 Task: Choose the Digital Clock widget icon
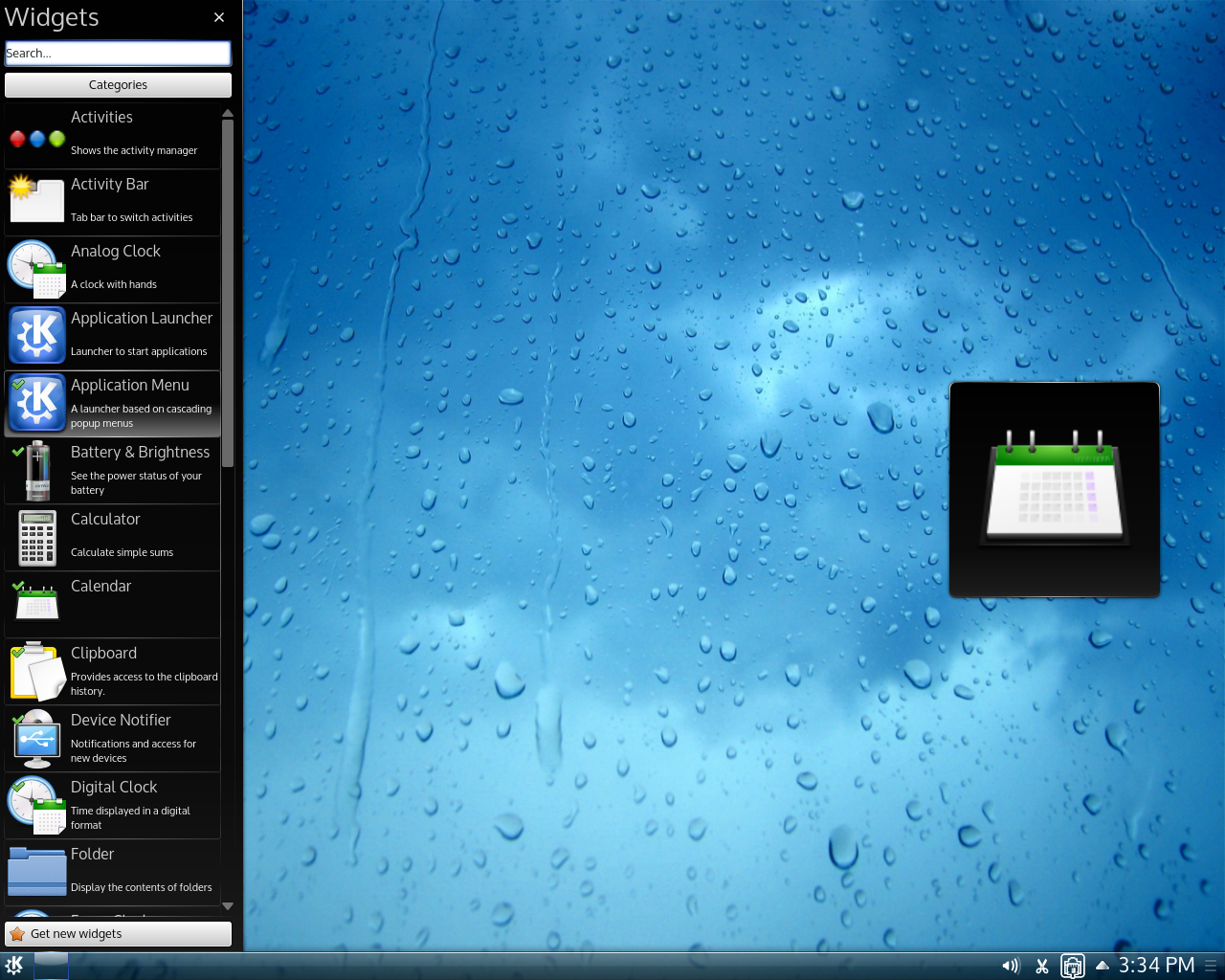coord(36,805)
